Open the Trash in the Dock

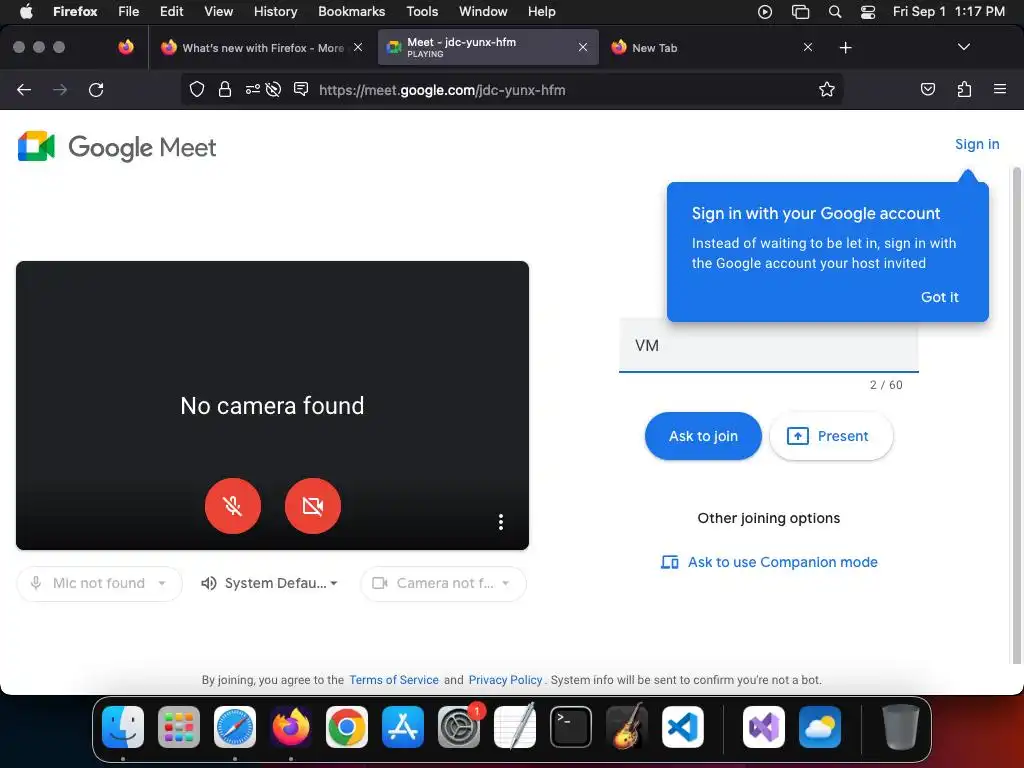[x=901, y=727]
